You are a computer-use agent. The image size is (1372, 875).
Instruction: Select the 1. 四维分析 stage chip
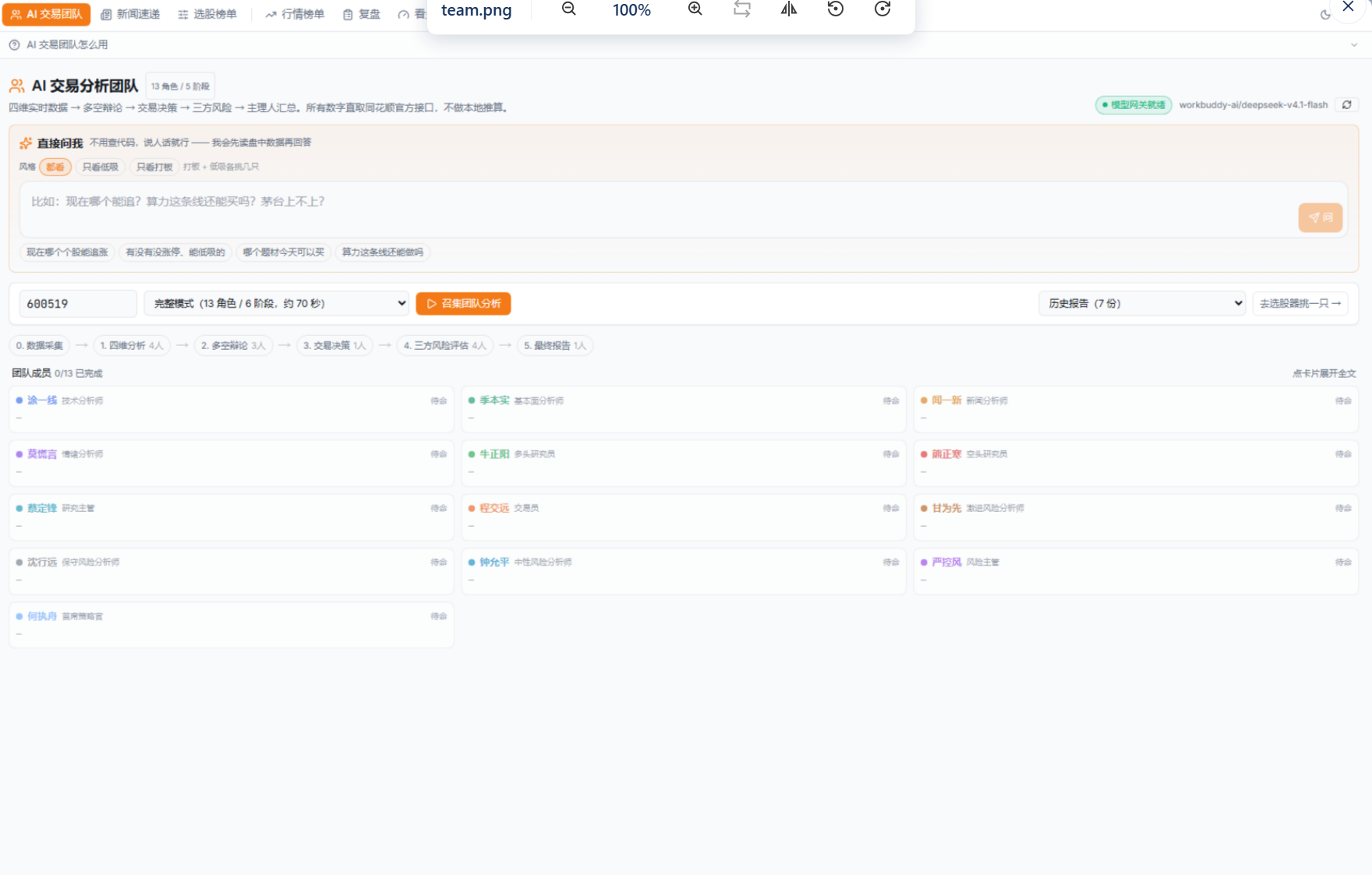click(x=132, y=345)
